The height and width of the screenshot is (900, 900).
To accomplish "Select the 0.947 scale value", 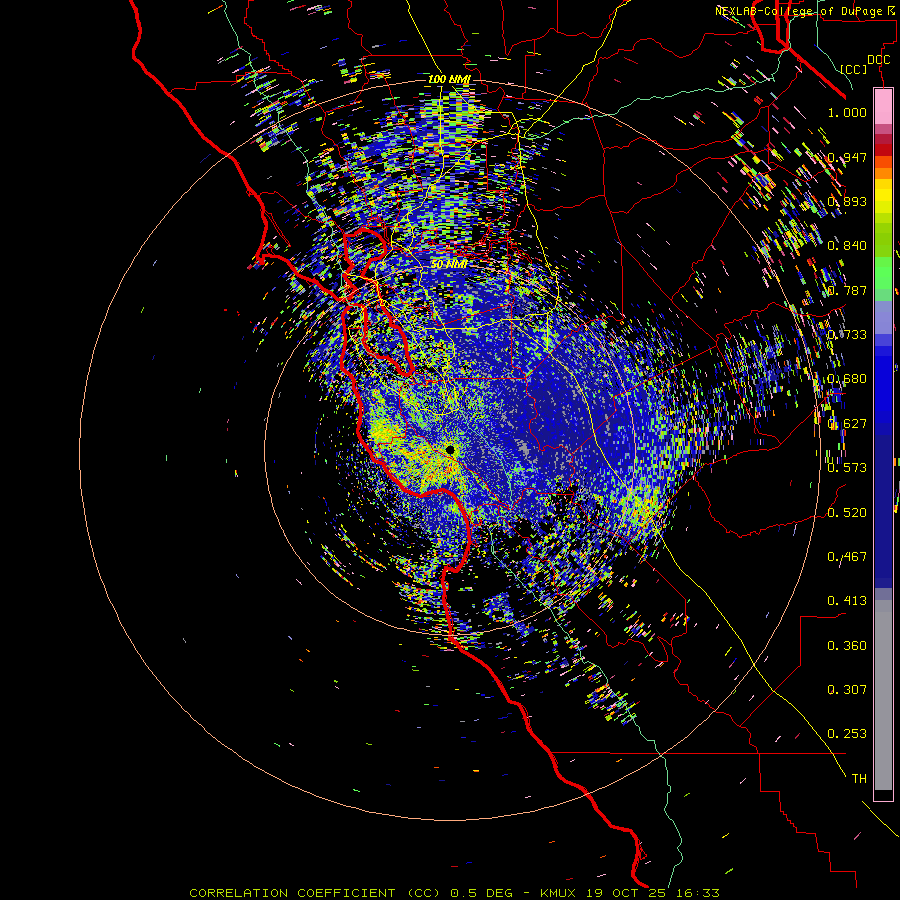I will tap(847, 157).
